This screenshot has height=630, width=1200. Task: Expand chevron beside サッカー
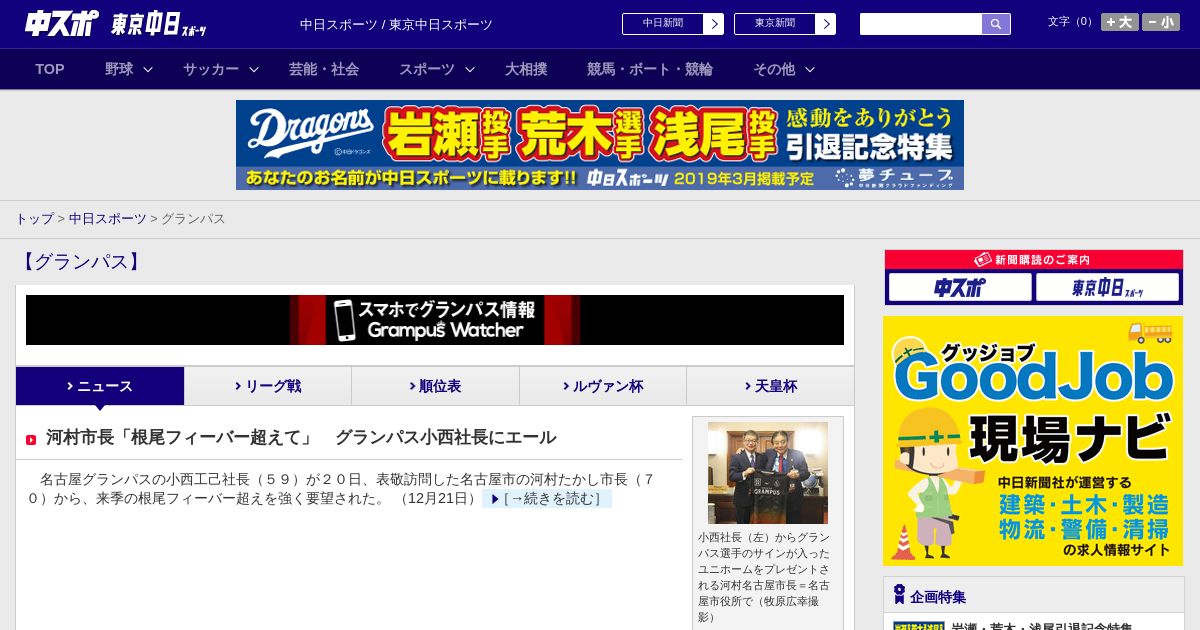tap(254, 69)
